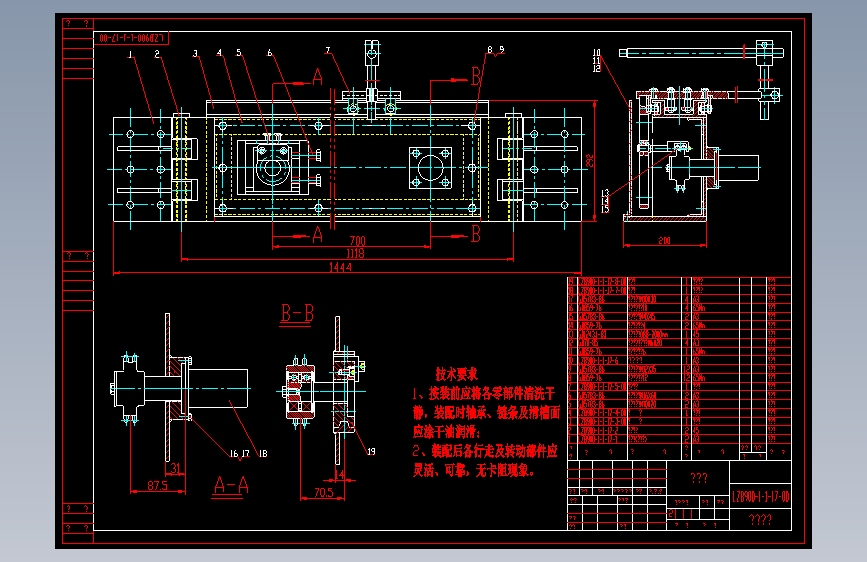Click the underlined B-B section title
Image resolution: width=867 pixels, height=562 pixels.
tap(297, 313)
